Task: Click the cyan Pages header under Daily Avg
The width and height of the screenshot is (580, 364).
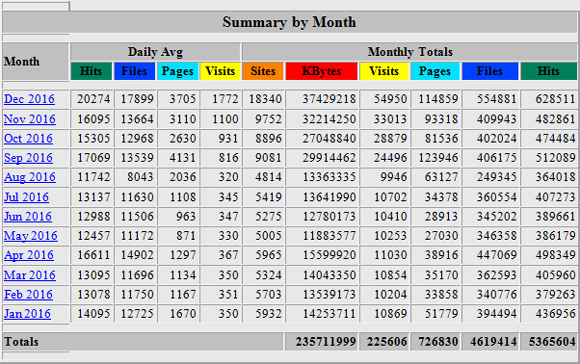Action: [x=178, y=71]
